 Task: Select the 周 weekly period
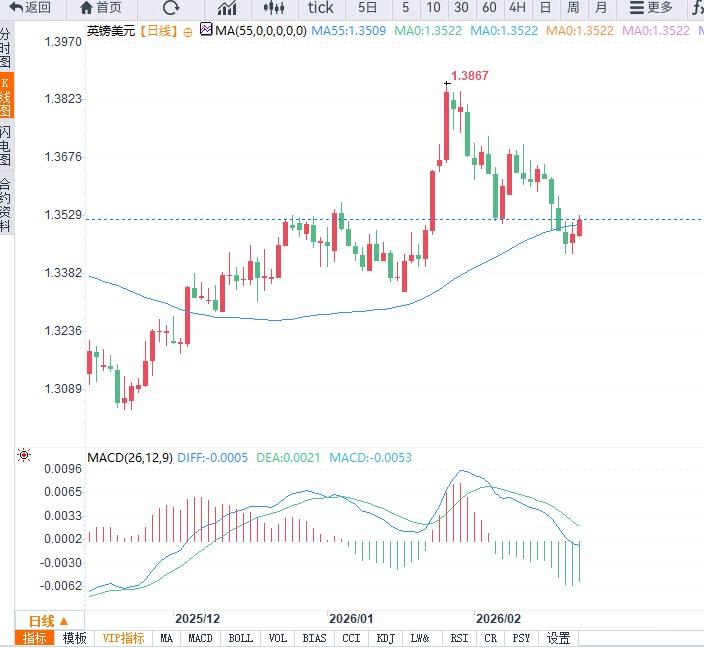[573, 8]
